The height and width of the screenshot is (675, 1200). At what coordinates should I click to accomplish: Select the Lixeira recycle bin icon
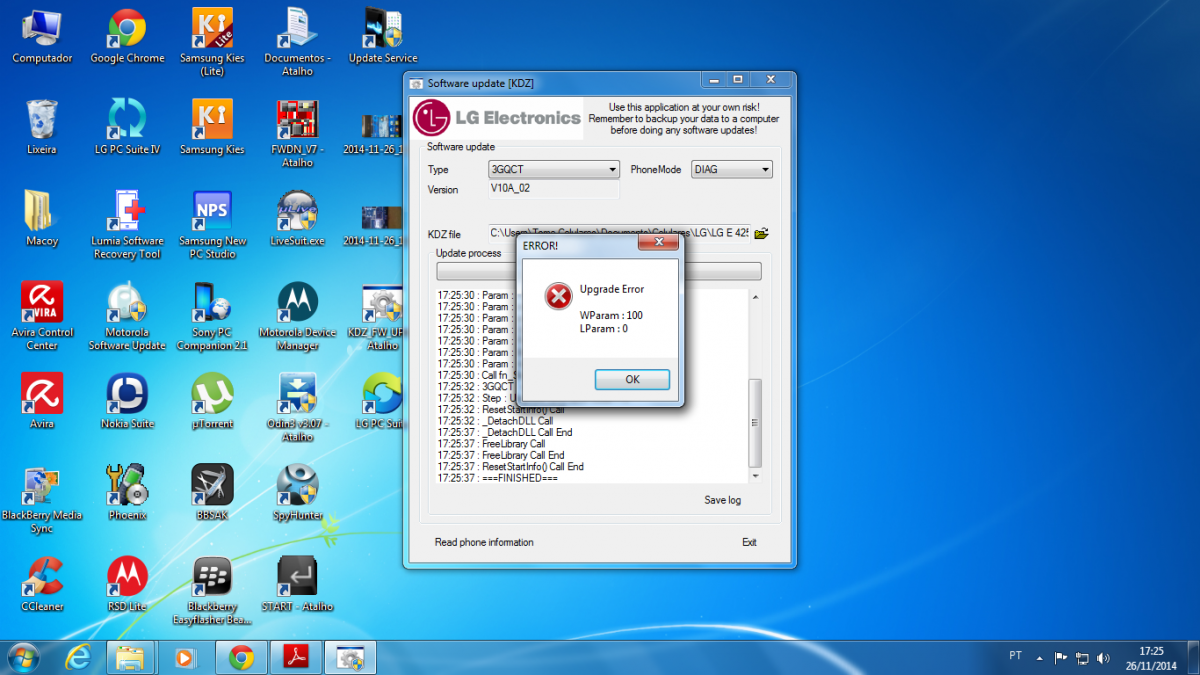click(42, 127)
